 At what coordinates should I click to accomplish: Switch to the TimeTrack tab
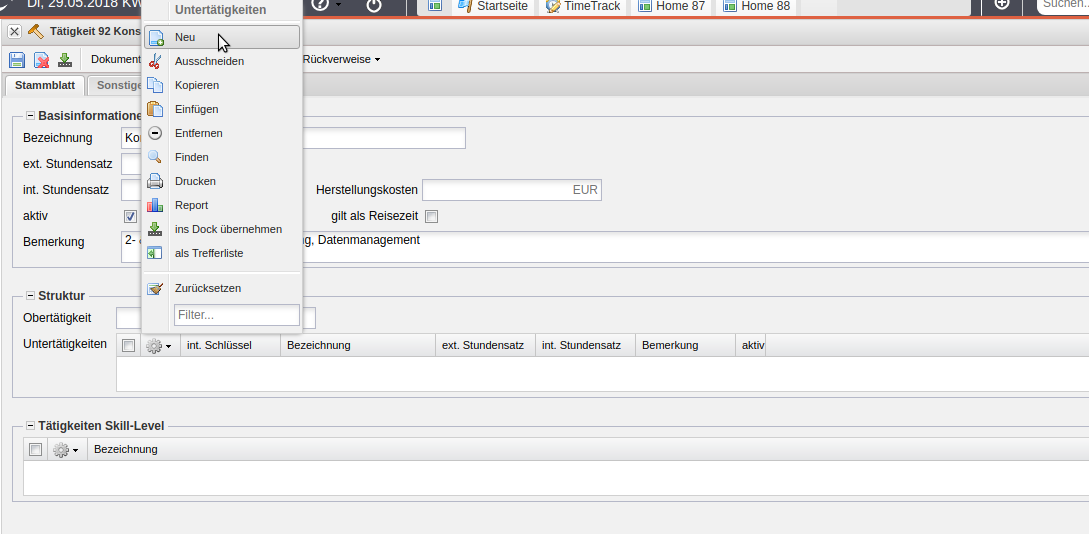584,7
